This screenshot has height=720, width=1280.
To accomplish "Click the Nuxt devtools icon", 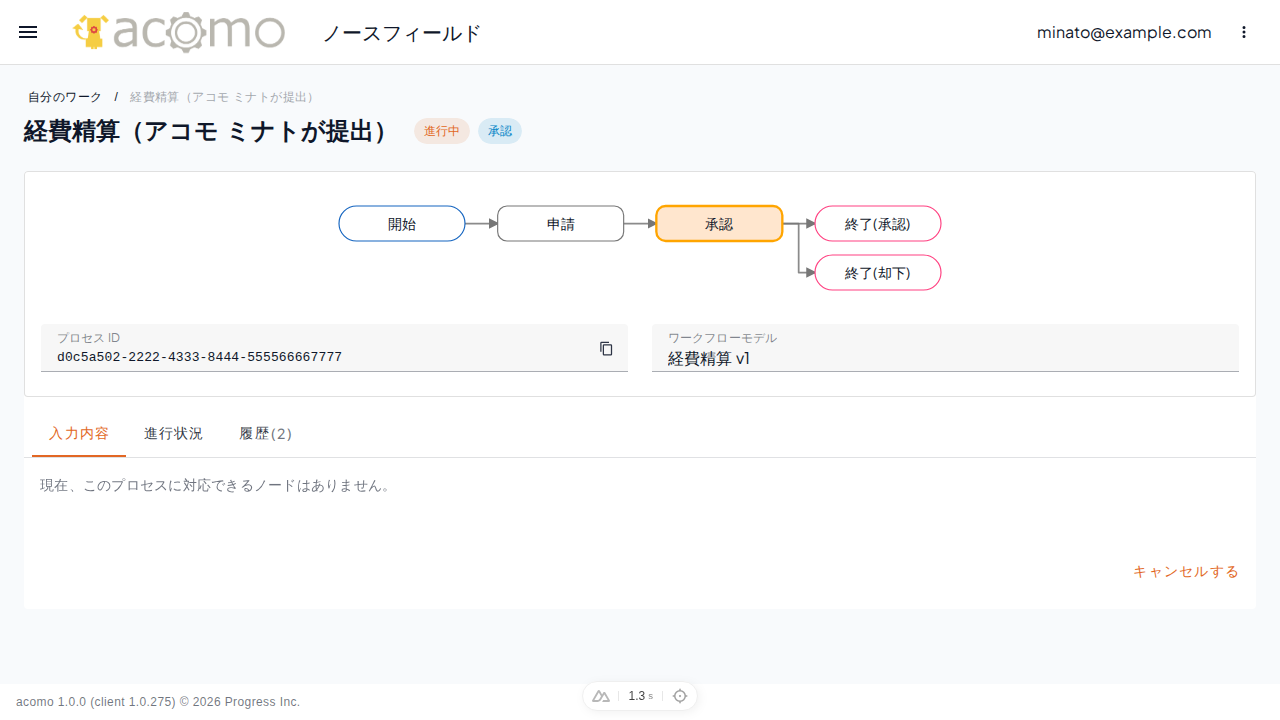I will click(601, 696).
